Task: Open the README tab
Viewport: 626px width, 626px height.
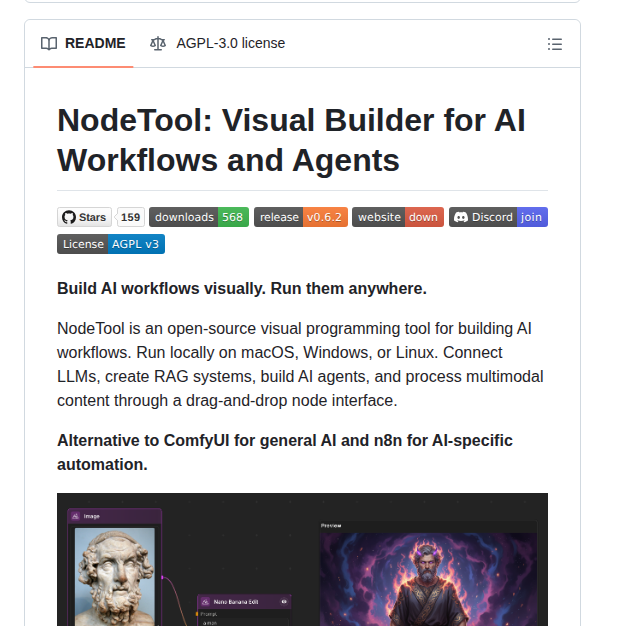Action: (x=83, y=43)
